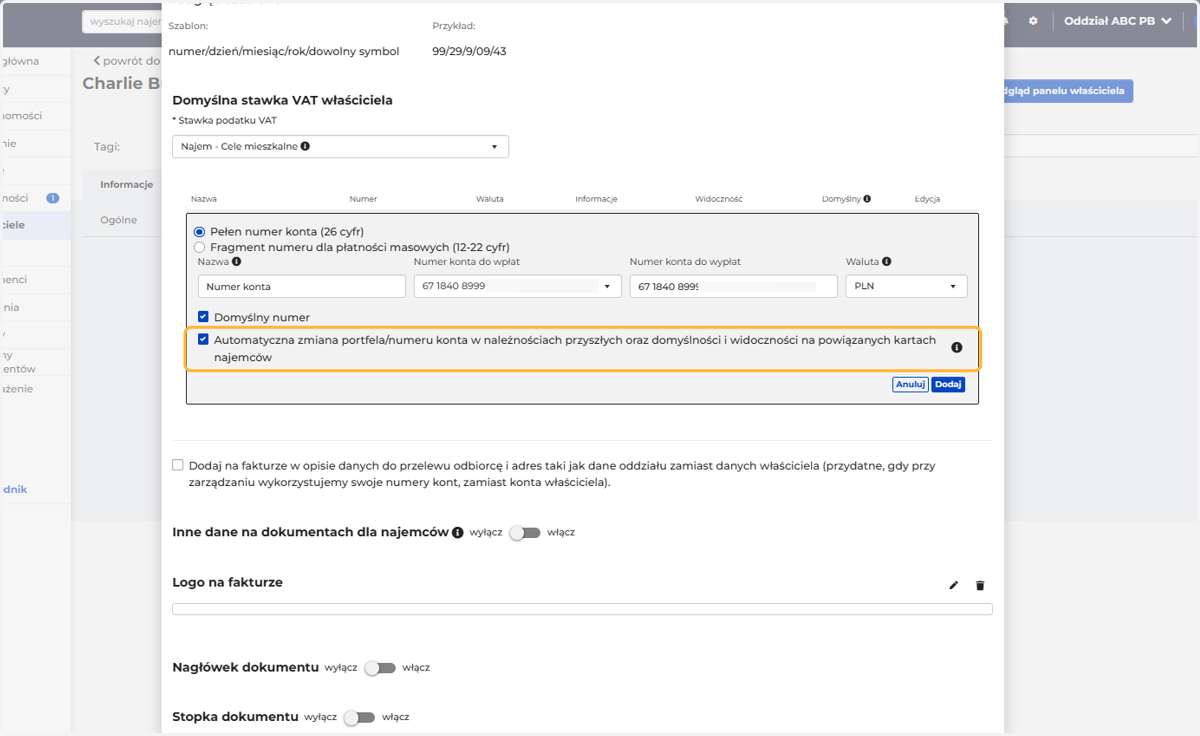Image resolution: width=1200 pixels, height=736 pixels.
Task: Toggle the Nagłówek dokumentu switch
Action: (x=379, y=667)
